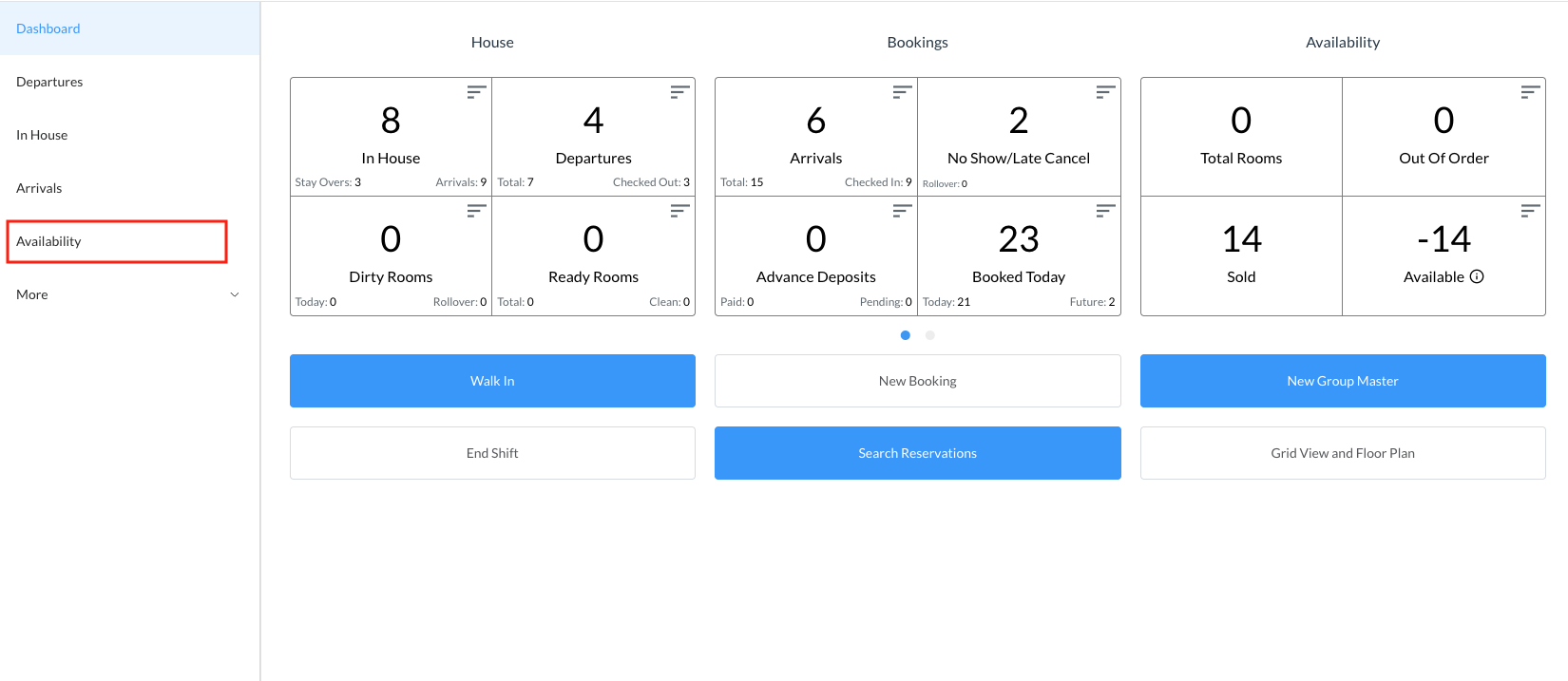Image resolution: width=1568 pixels, height=681 pixels.
Task: Open the Dirty Rooms tile filter icon
Action: pos(476,211)
